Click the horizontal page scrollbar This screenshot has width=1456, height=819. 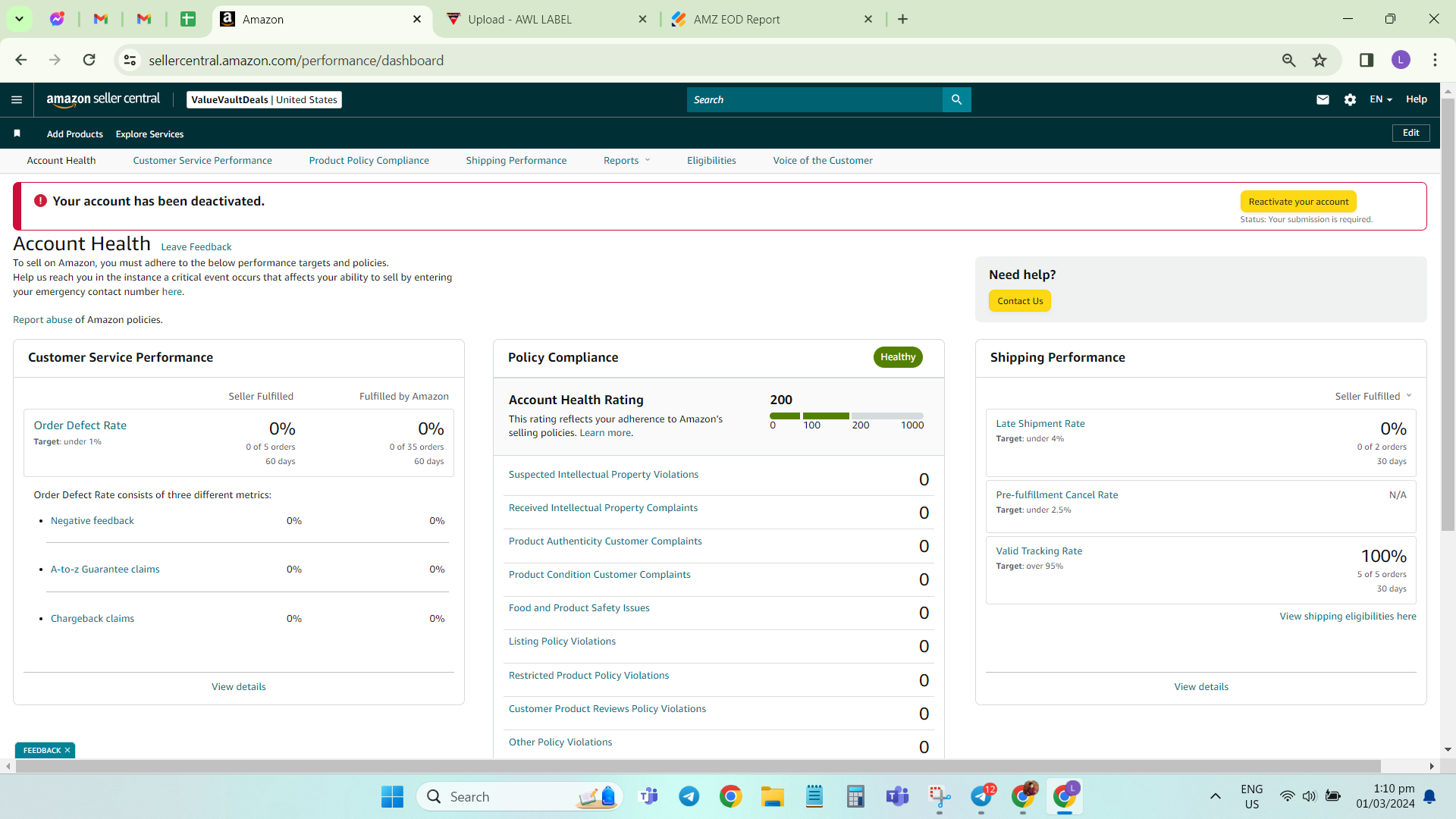[698, 766]
